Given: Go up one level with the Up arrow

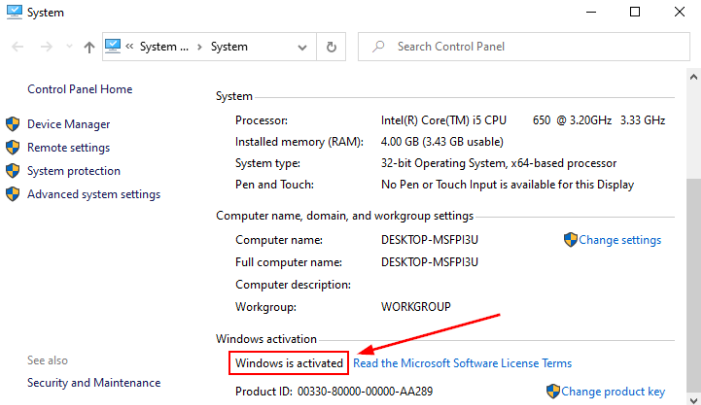Looking at the screenshot, I should [x=89, y=46].
